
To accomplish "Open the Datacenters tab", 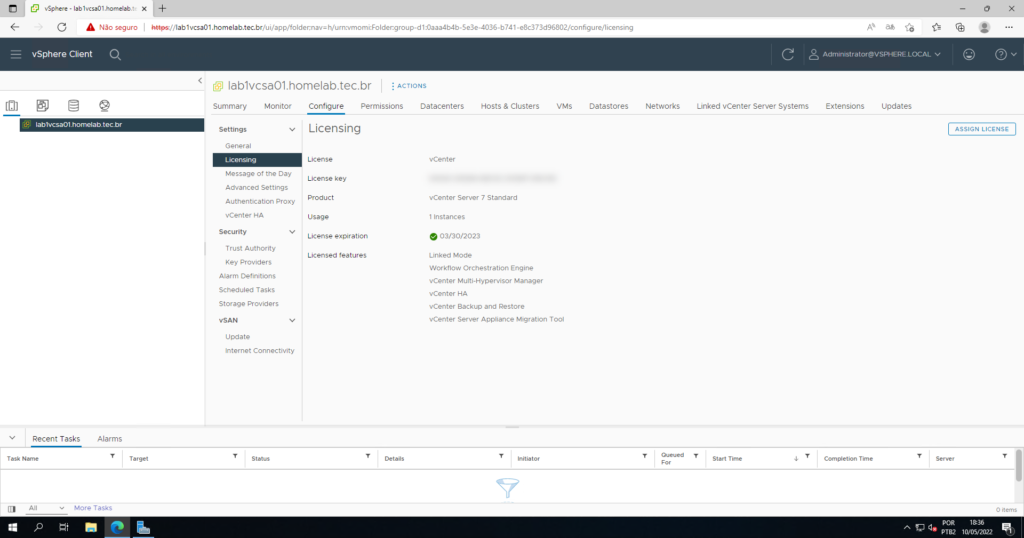I will (442, 106).
